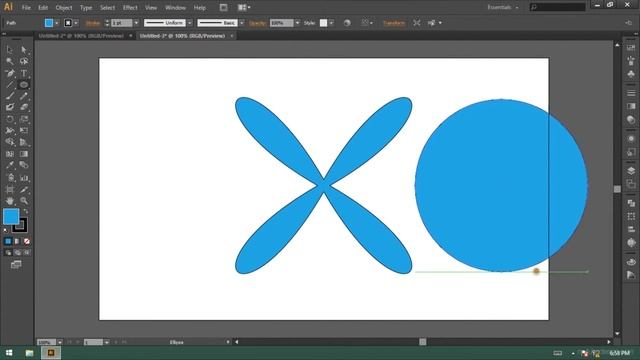Open the graphic Style dropdown

pyautogui.click(x=331, y=23)
